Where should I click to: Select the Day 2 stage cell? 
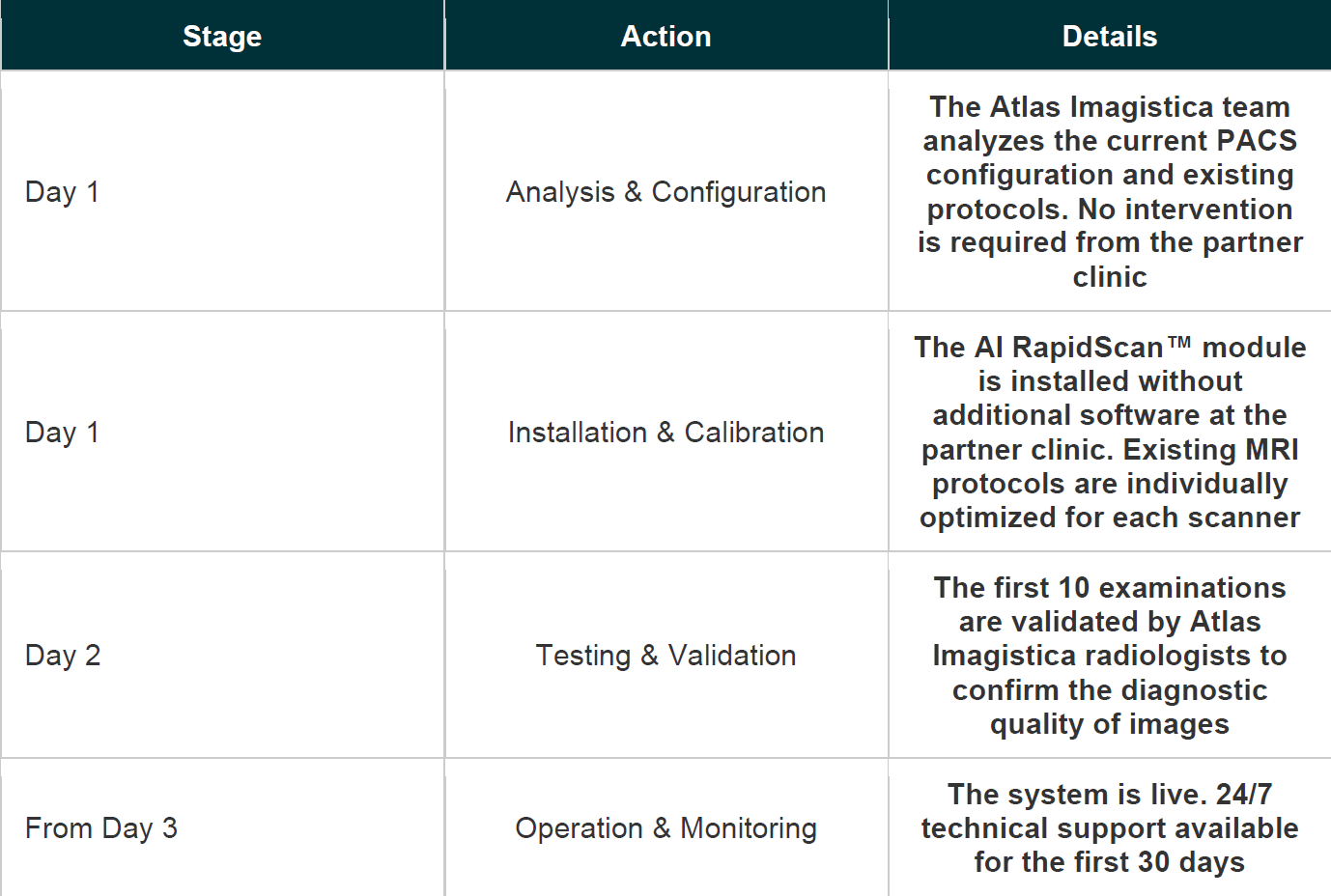coord(222,655)
